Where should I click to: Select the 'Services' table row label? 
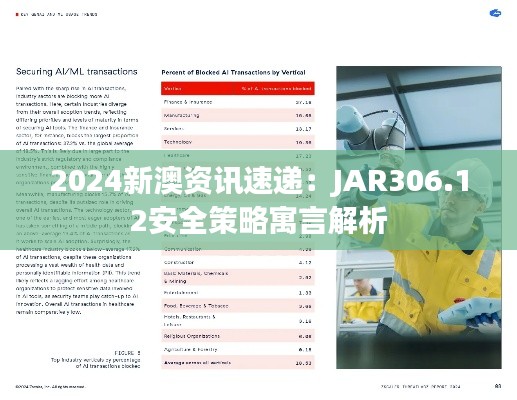(x=173, y=129)
